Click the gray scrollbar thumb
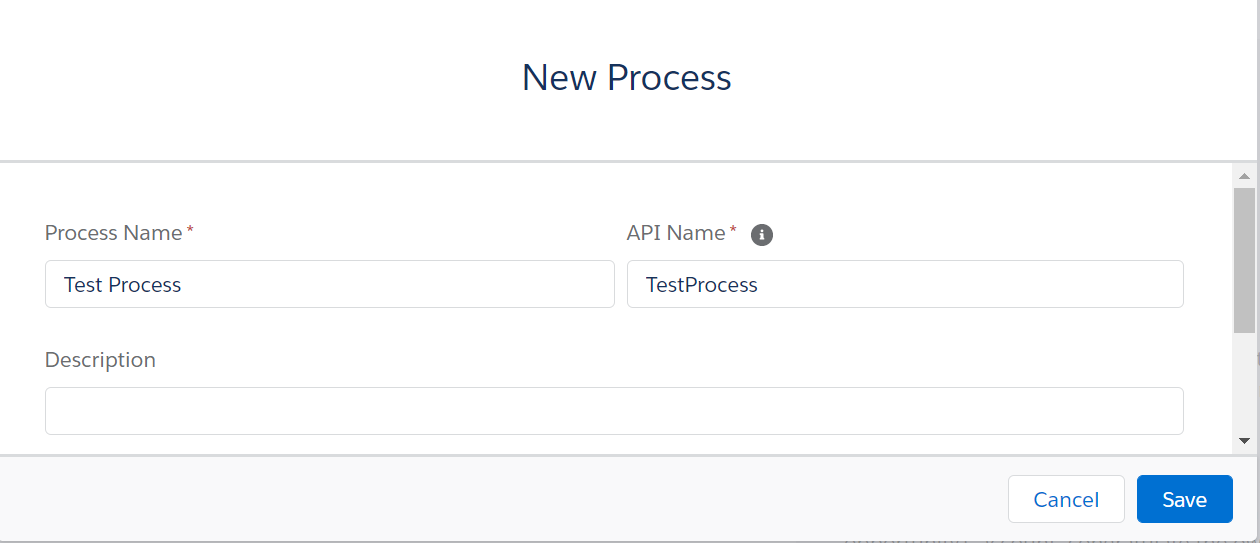This screenshot has height=543, width=1260. (x=1244, y=259)
